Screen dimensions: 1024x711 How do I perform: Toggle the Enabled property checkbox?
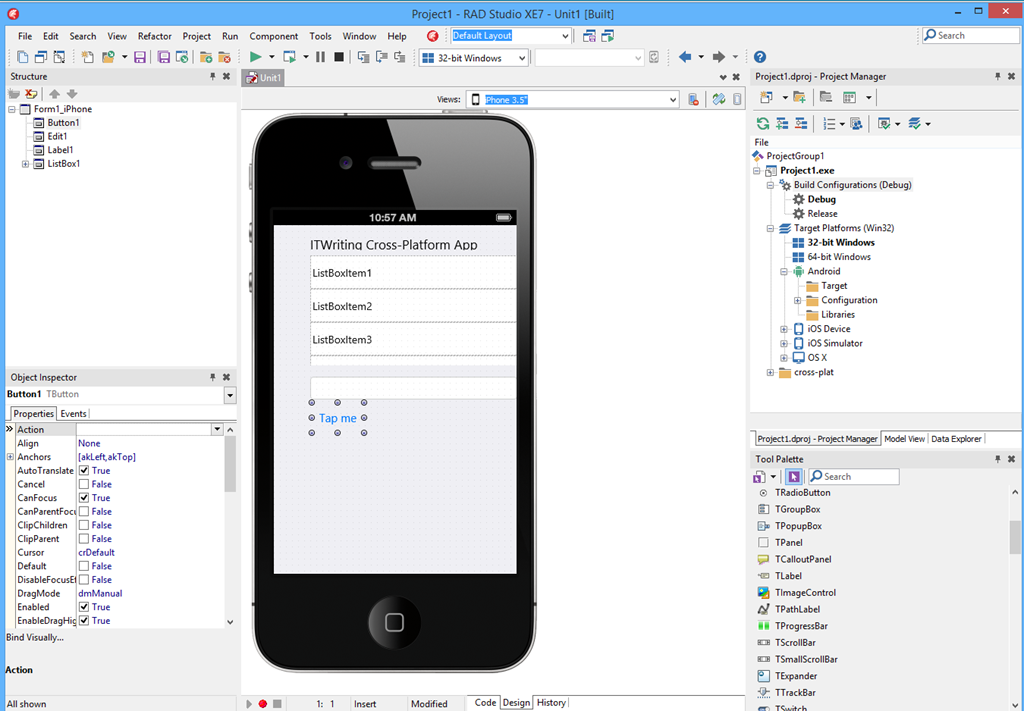(85, 607)
